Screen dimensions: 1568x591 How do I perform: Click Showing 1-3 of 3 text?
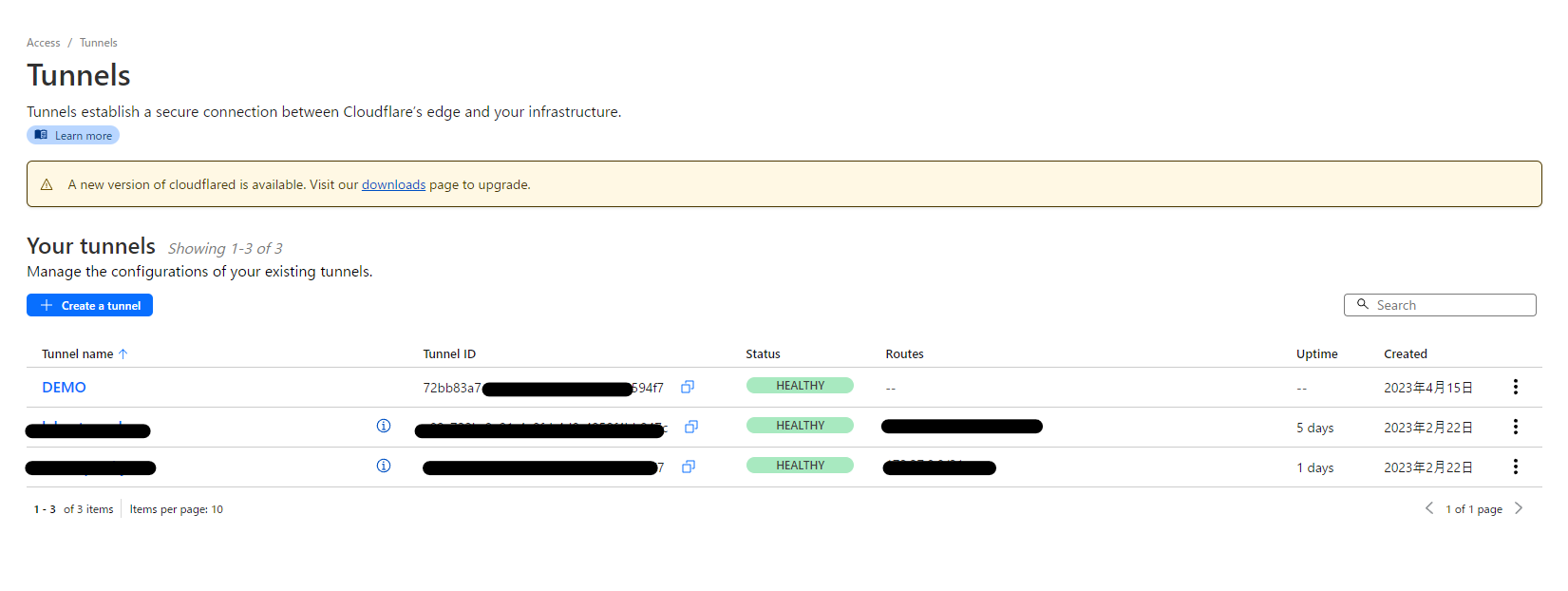pyautogui.click(x=225, y=248)
